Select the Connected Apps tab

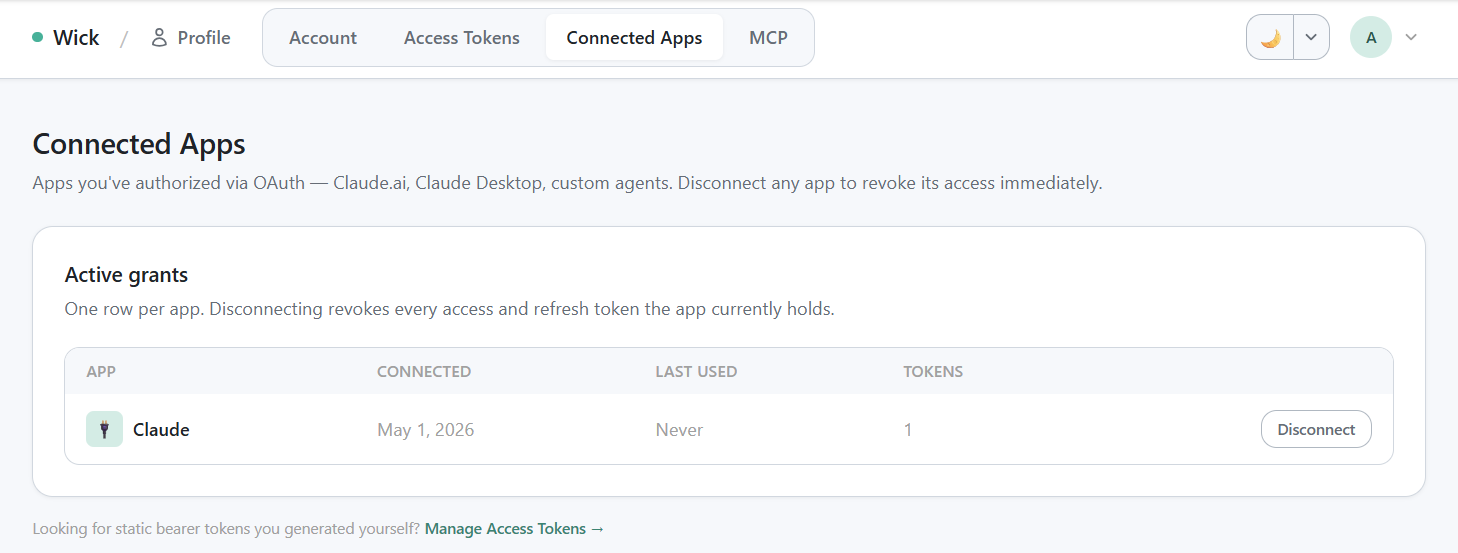point(634,38)
